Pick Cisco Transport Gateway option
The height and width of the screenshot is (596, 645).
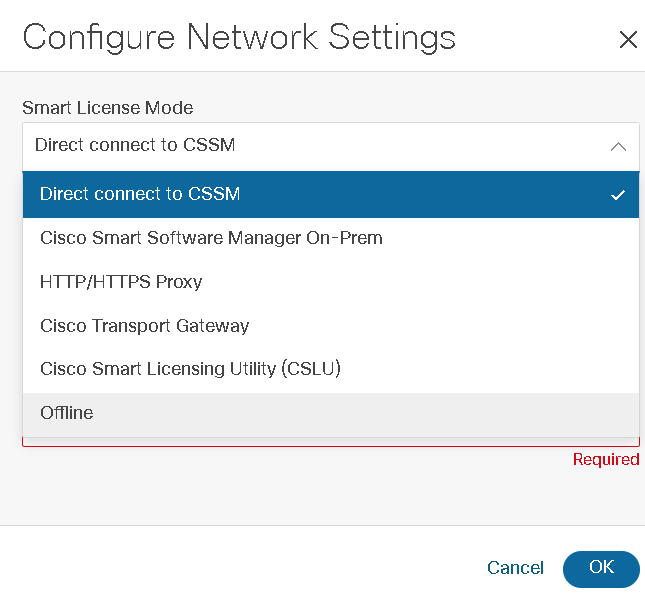click(x=331, y=326)
